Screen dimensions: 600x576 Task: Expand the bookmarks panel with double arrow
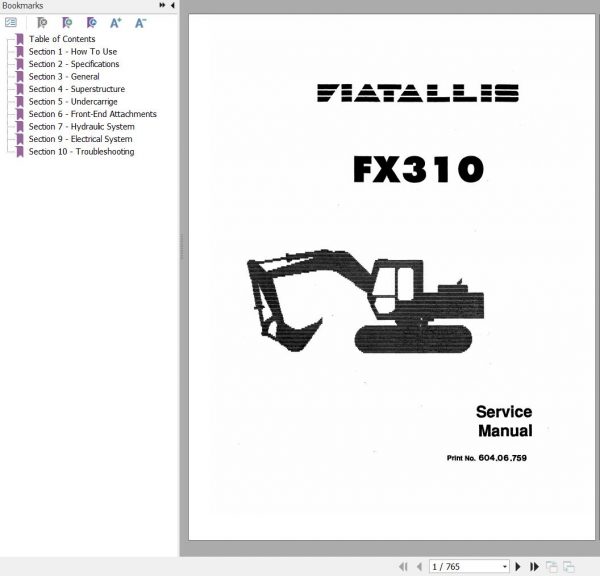point(162,5)
